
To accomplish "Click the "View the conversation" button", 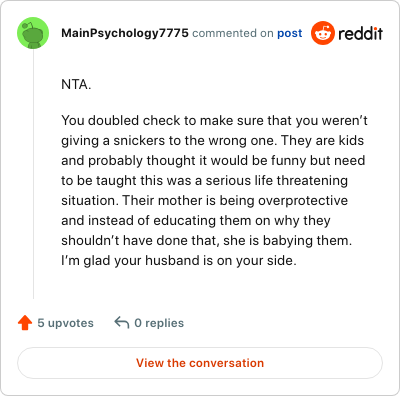I will tap(200, 363).
